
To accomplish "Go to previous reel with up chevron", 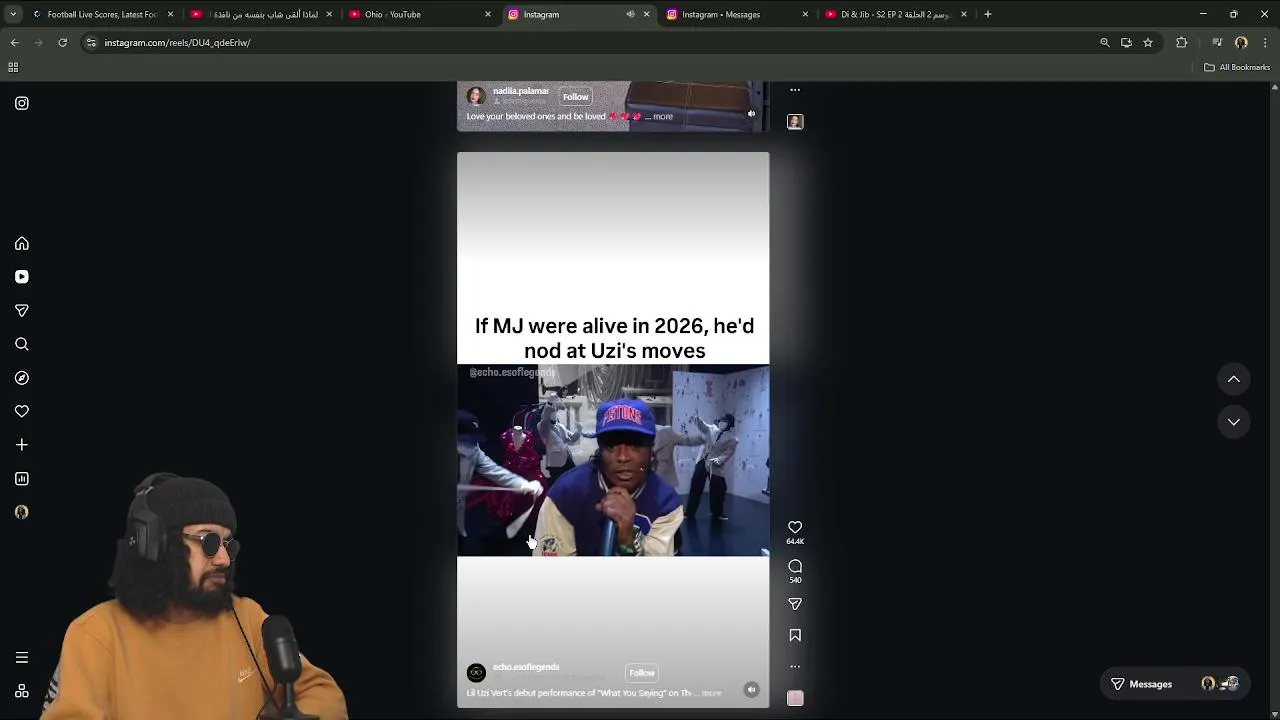I will tap(1234, 379).
